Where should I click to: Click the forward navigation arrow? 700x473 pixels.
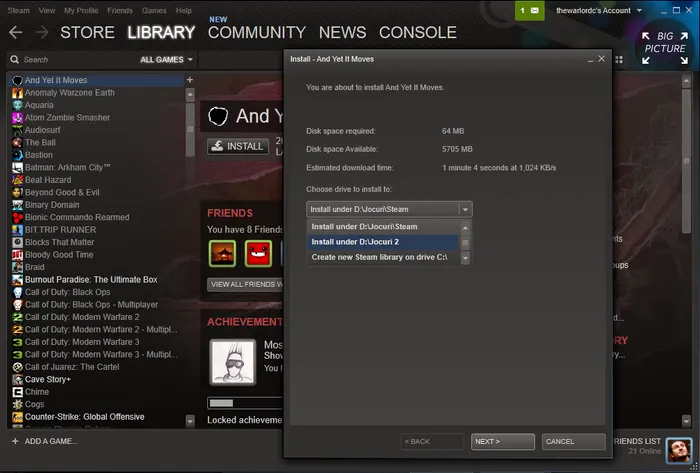42,32
